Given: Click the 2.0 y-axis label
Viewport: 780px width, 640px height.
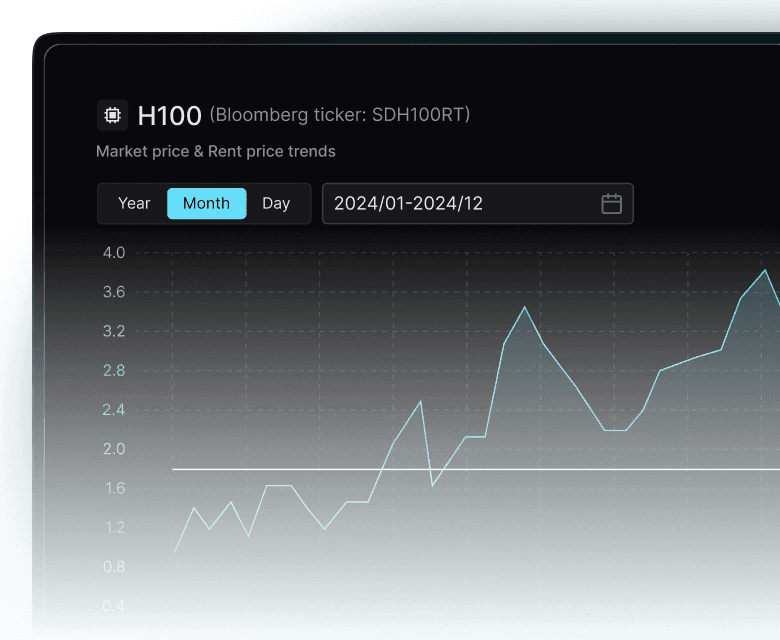Looking at the screenshot, I should click(x=114, y=449).
